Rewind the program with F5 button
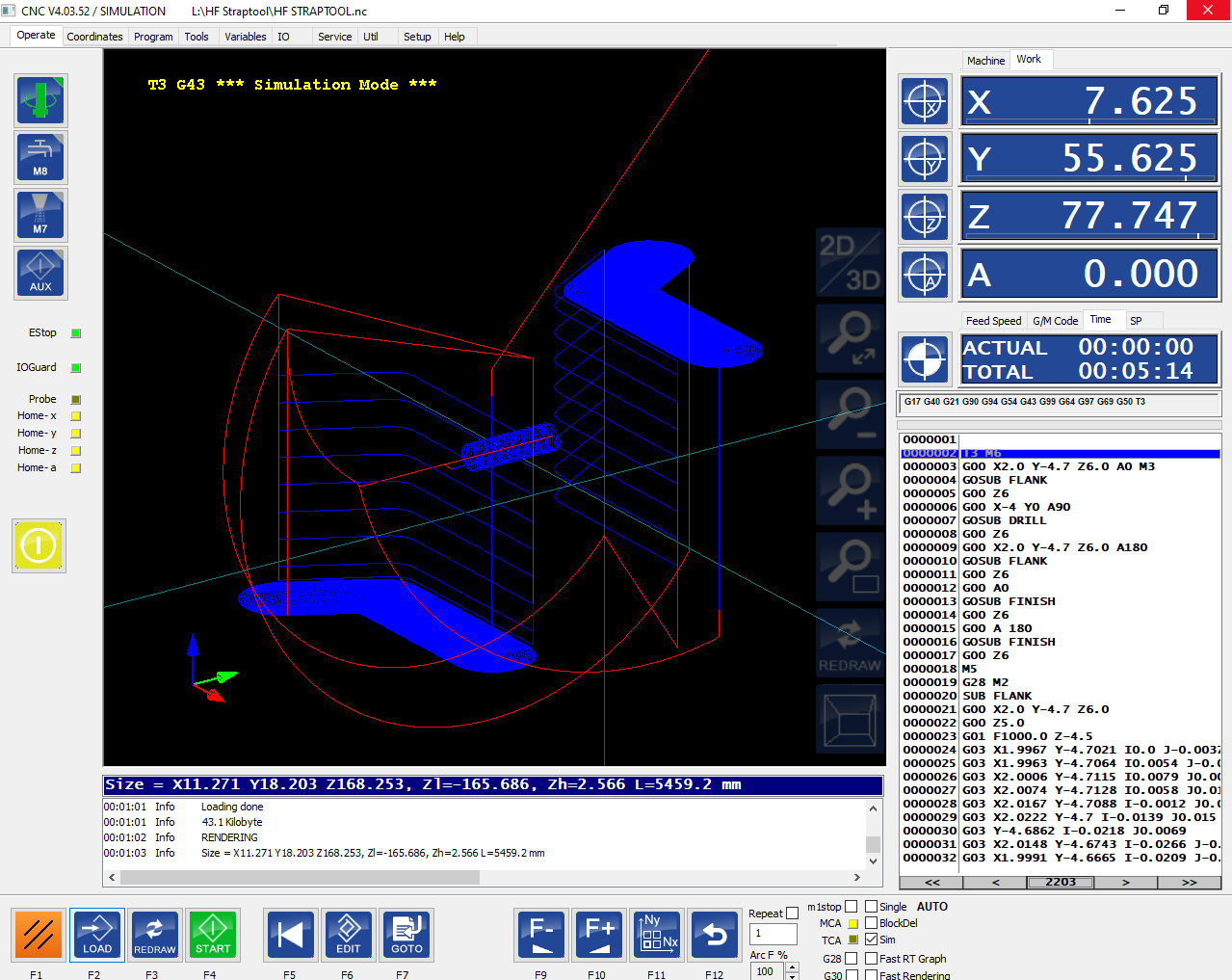 point(290,935)
